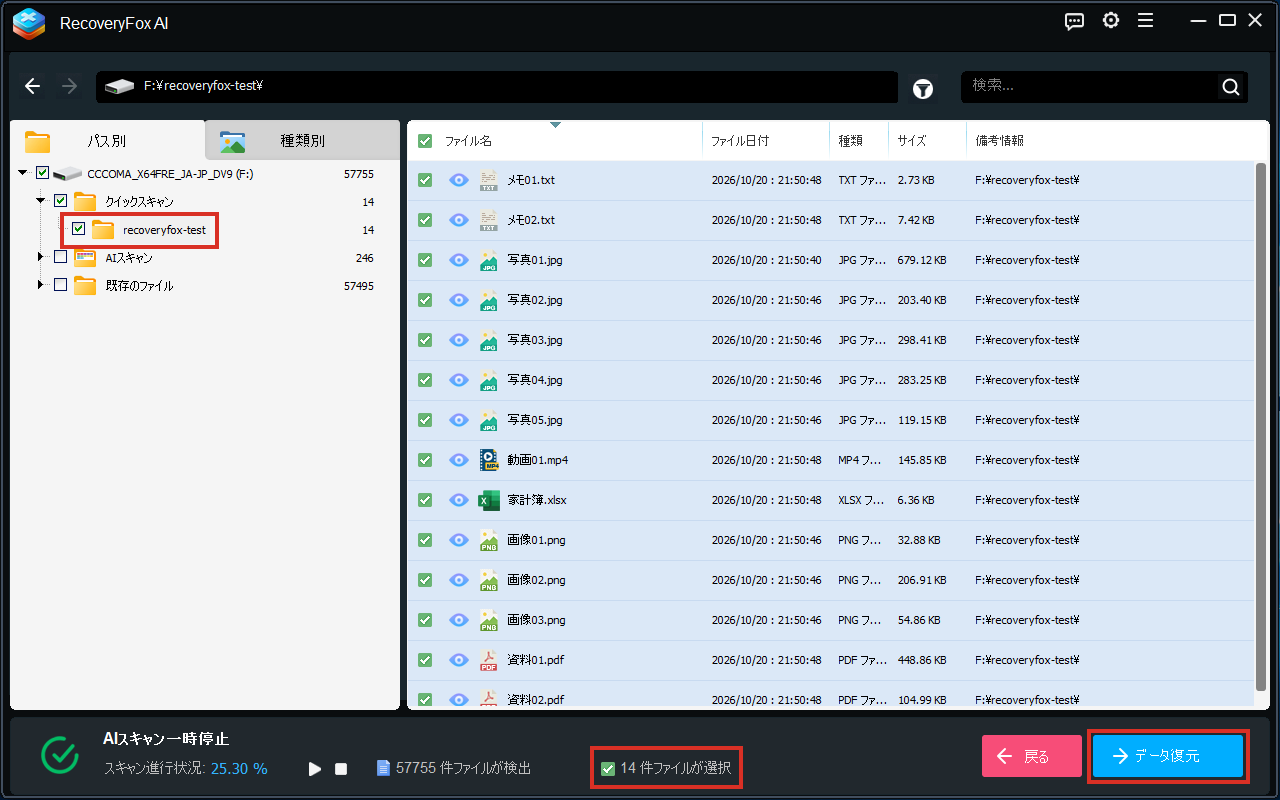Toggle the 14 件ファイルが選択 checkbox

[607, 769]
